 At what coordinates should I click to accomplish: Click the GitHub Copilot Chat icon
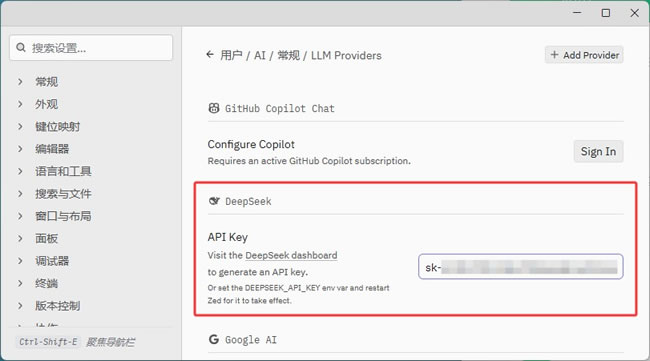pyautogui.click(x=213, y=108)
